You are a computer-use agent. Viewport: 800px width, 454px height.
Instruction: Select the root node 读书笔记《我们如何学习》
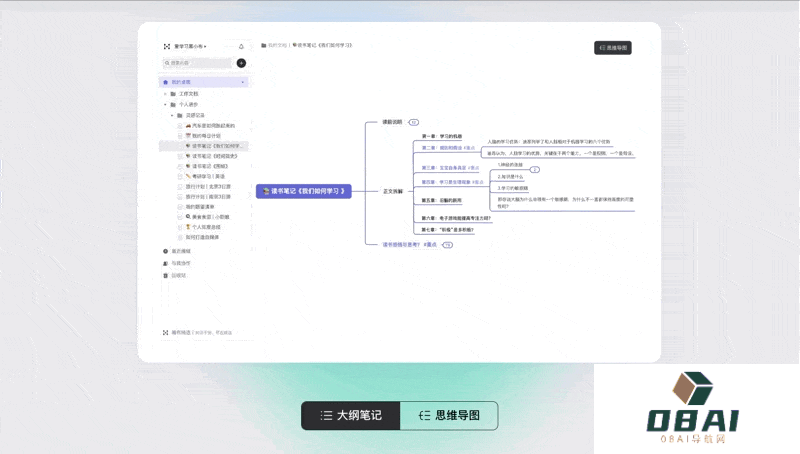[x=304, y=191]
